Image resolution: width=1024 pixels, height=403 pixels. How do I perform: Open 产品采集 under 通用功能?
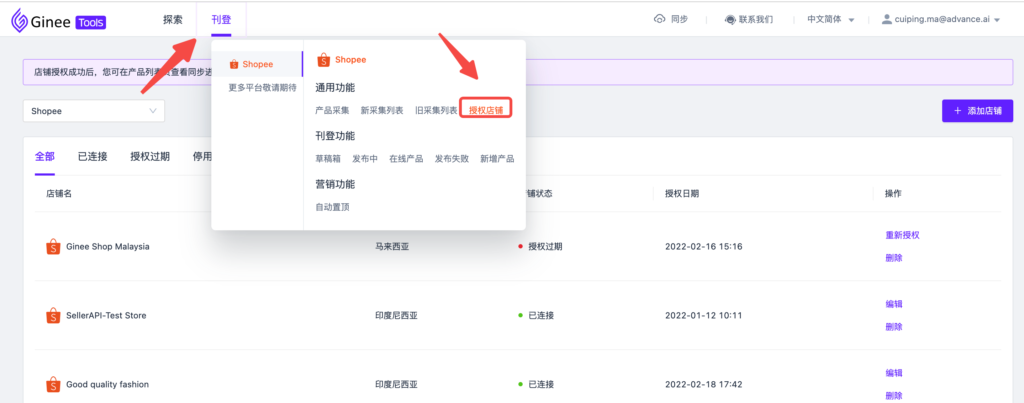[x=332, y=110]
